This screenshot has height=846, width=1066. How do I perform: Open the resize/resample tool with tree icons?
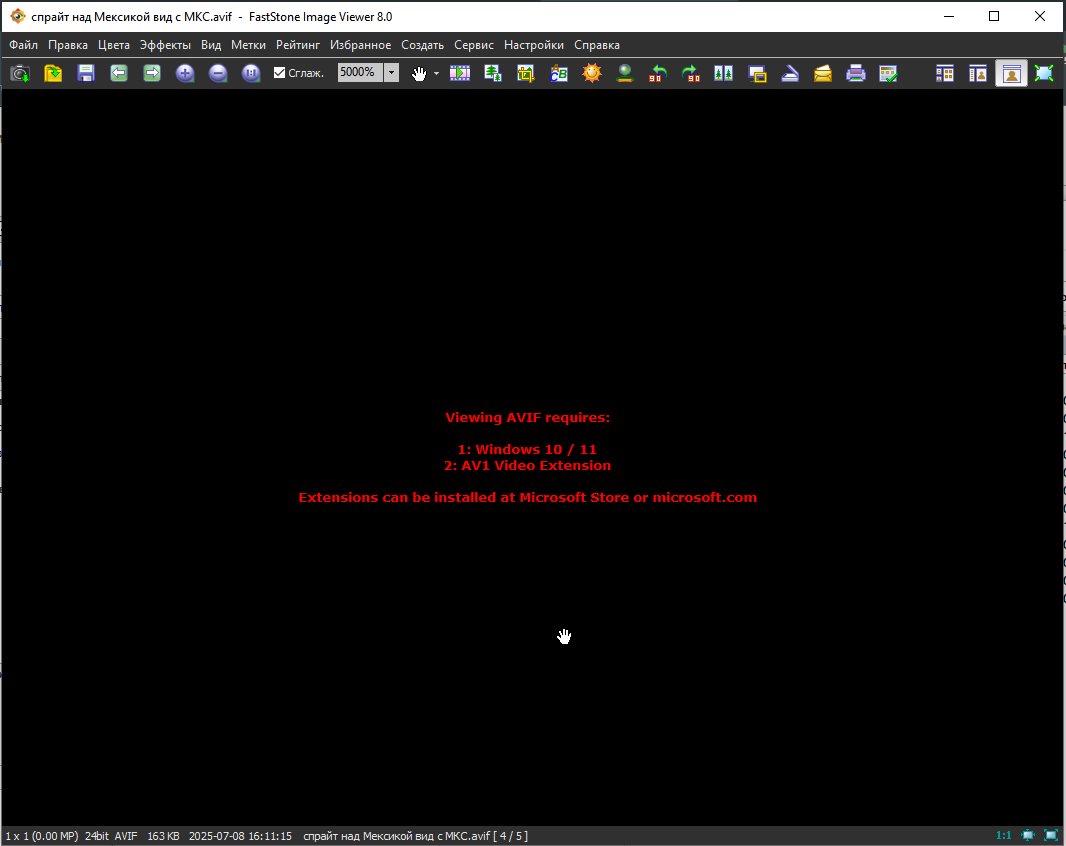pos(493,73)
